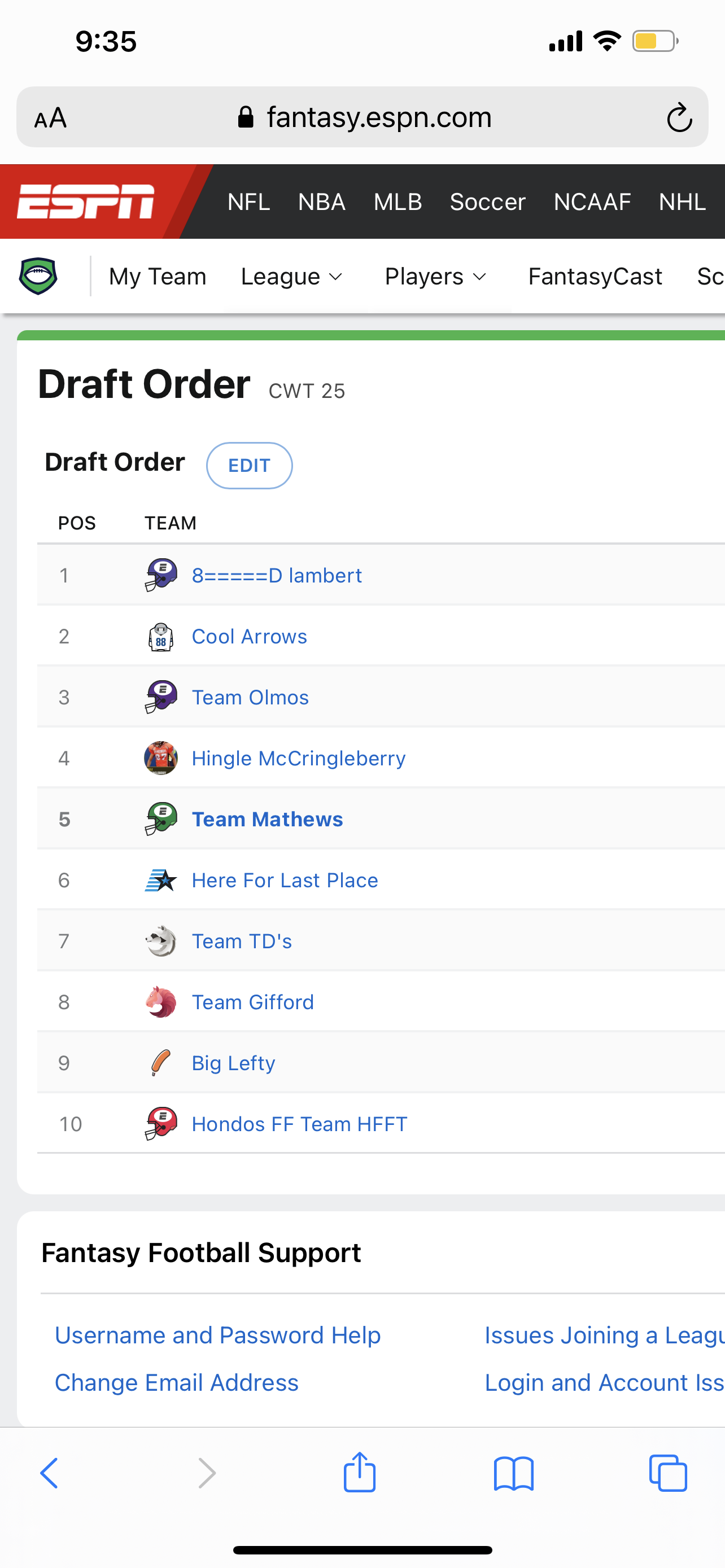The height and width of the screenshot is (1568, 725).
Task: Tap the fantasy football shield logo
Action: pyautogui.click(x=38, y=277)
